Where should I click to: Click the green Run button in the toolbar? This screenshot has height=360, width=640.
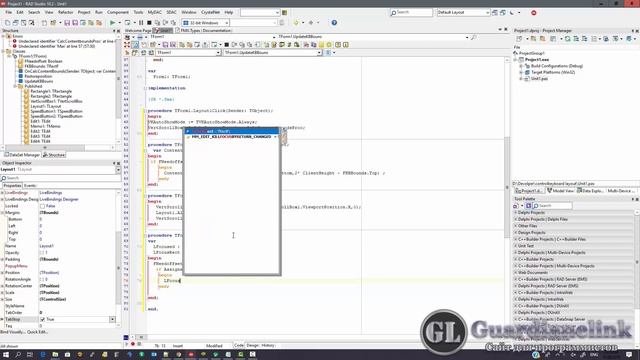point(113,23)
